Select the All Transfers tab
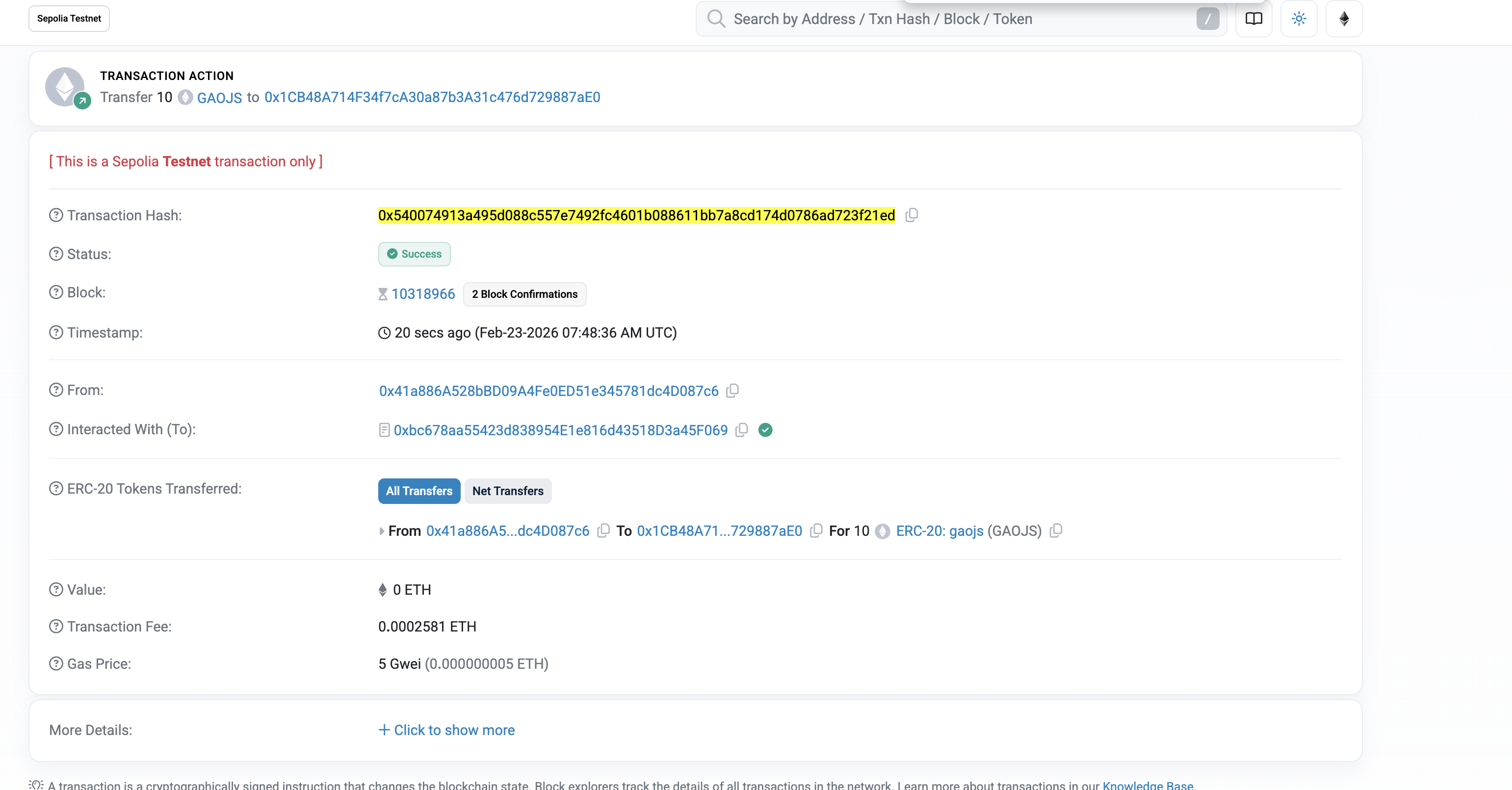Screen dimensions: 1512x790 418,491
